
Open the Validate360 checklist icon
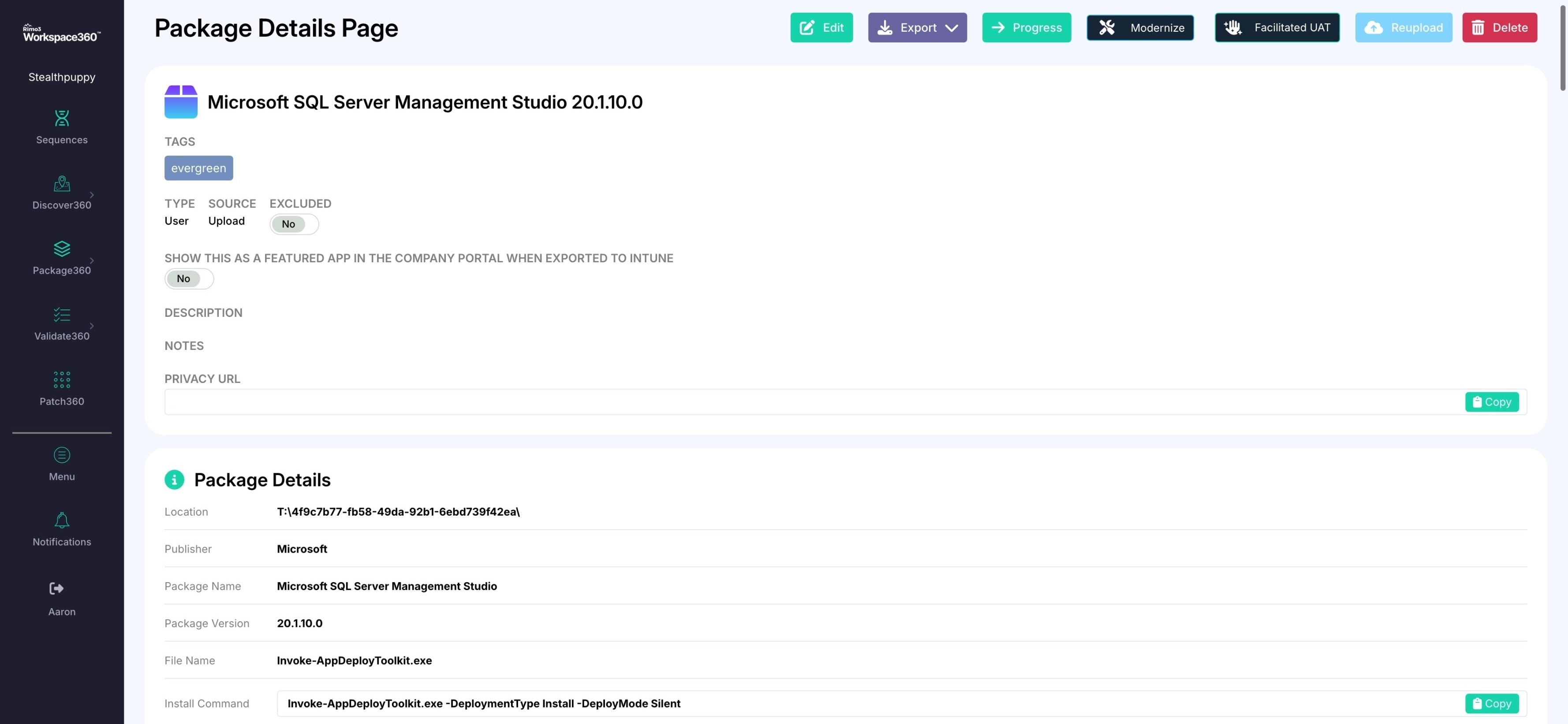(x=61, y=314)
